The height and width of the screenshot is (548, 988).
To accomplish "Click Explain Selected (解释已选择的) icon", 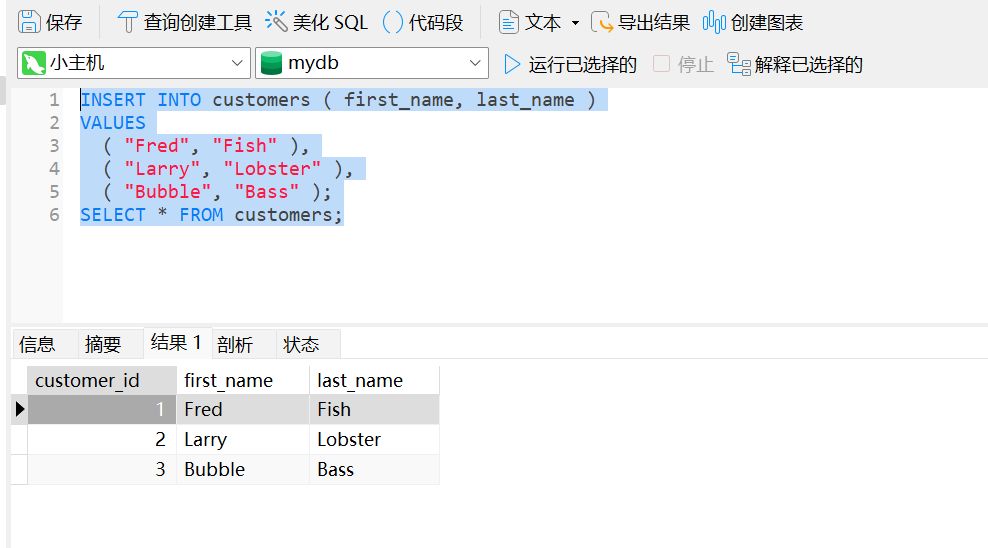I will click(739, 64).
